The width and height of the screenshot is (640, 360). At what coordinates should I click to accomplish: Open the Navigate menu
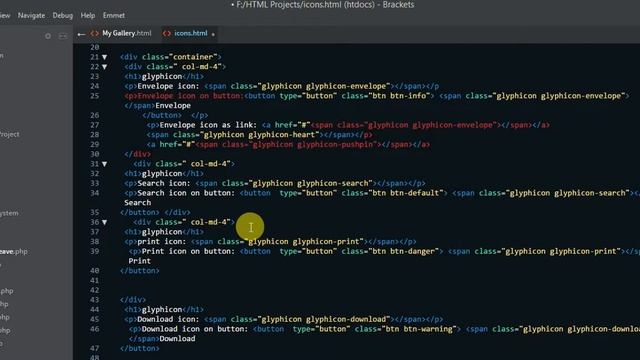tap(31, 16)
